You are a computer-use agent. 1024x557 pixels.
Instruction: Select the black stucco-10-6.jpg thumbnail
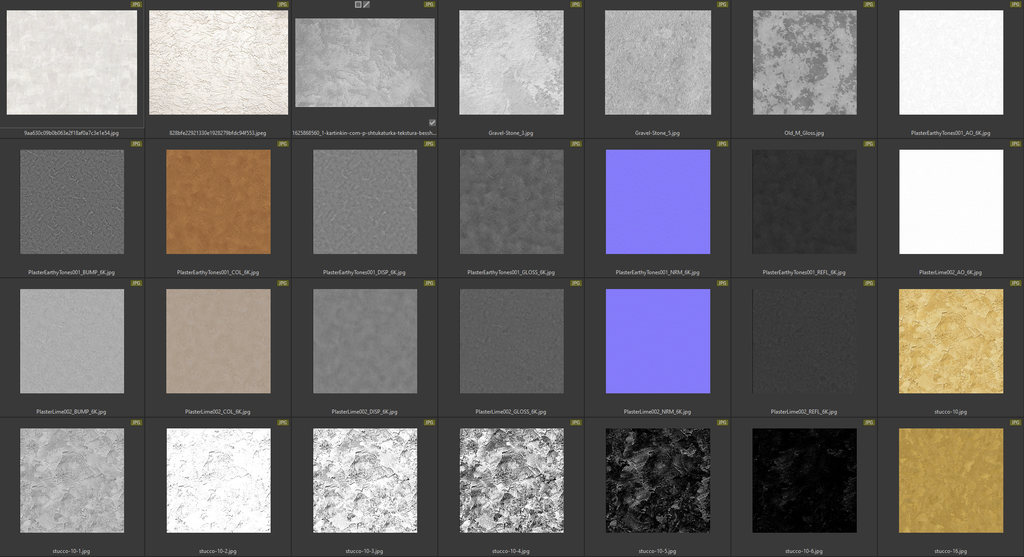[x=804, y=480]
